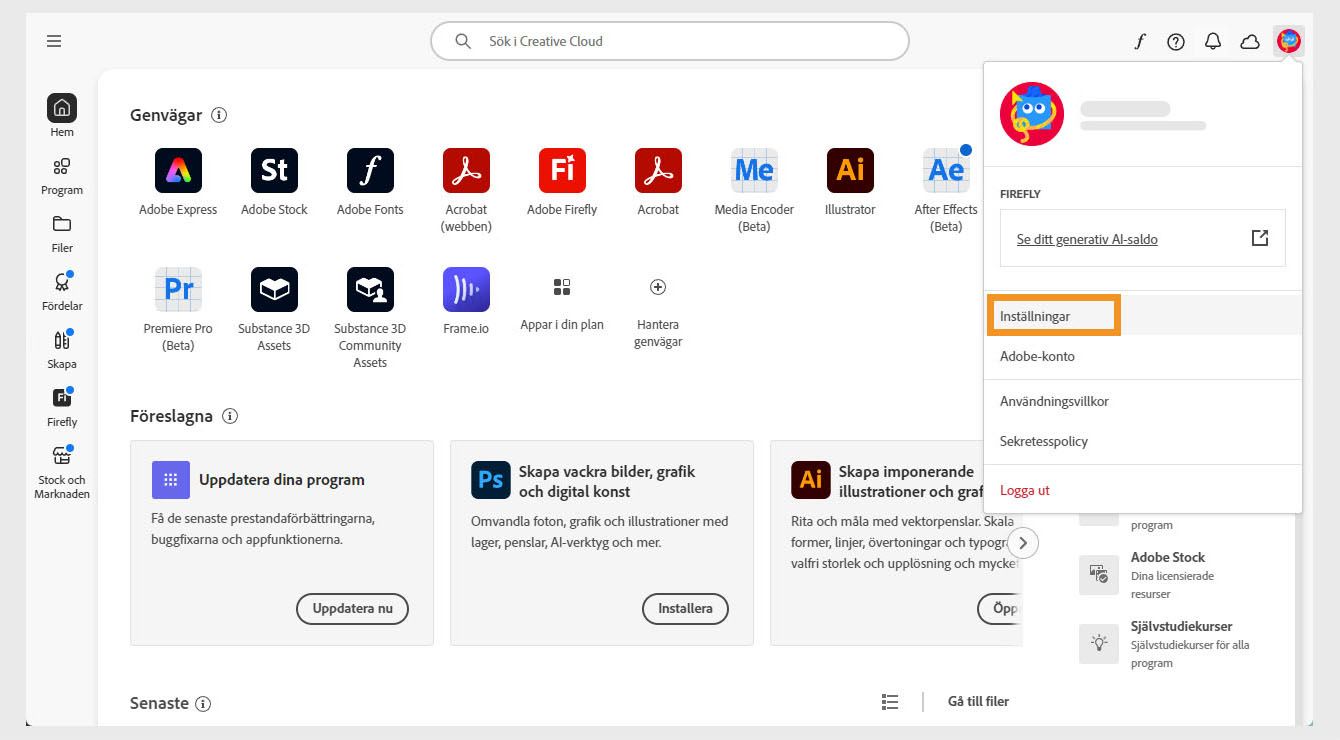Select Adobe-konto in account menu

[1143, 356]
